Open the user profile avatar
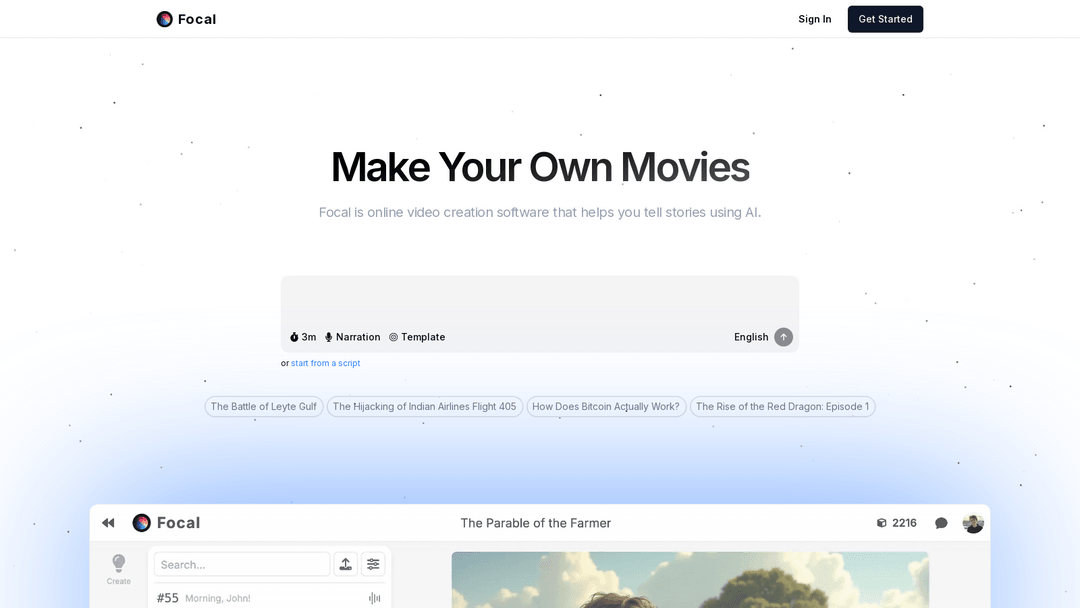 pyautogui.click(x=973, y=523)
